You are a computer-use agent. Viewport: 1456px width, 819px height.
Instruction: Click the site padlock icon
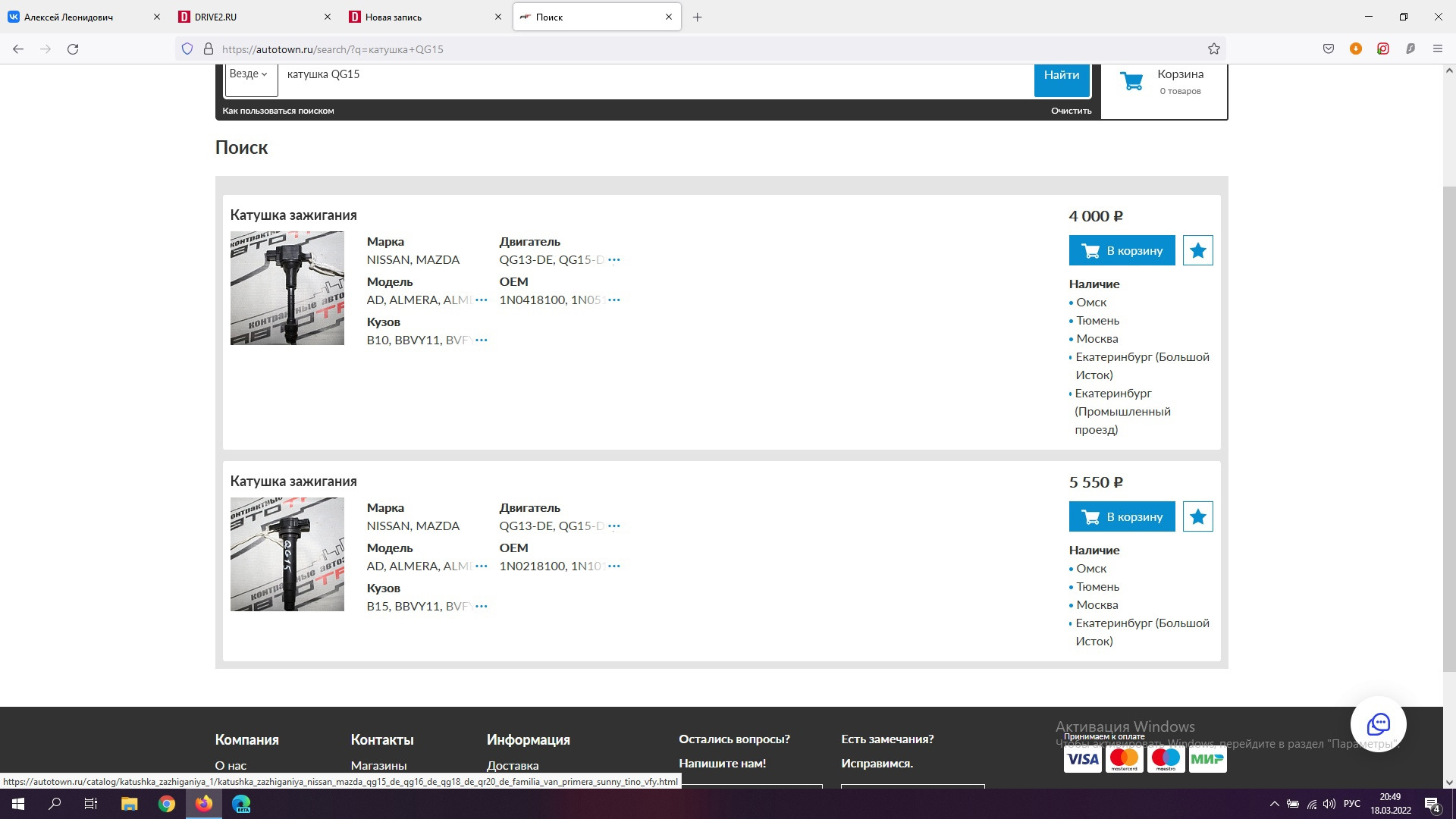click(x=209, y=49)
